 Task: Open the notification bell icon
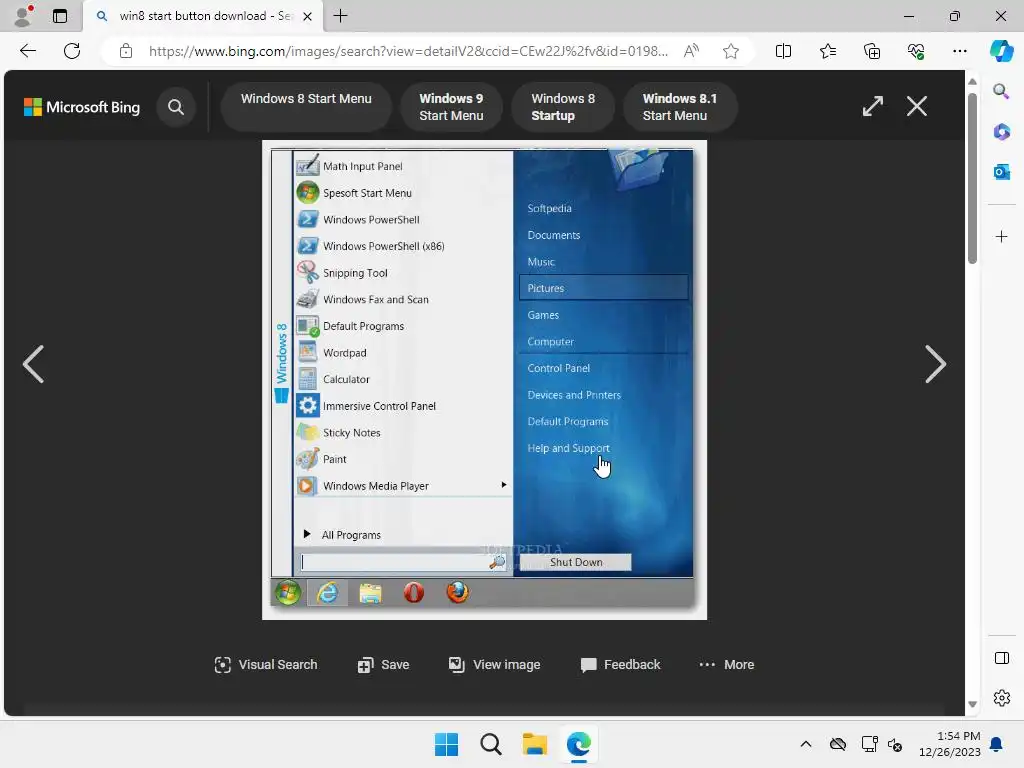(x=996, y=744)
